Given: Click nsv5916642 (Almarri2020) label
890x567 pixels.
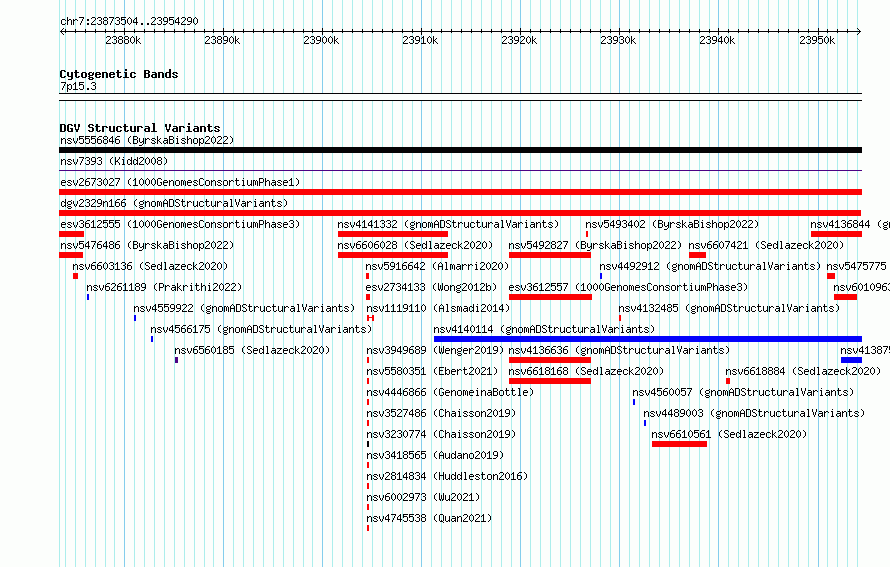Looking at the screenshot, I should [437, 266].
